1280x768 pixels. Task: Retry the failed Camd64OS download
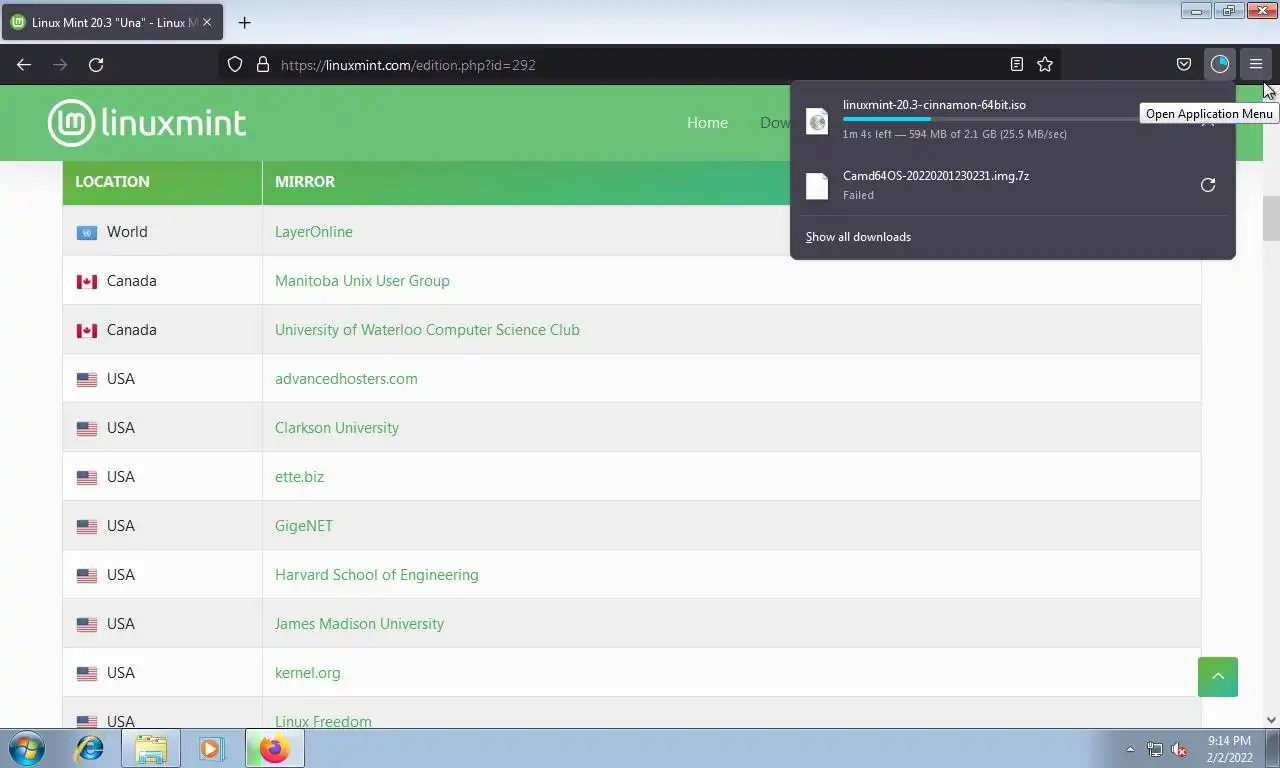coord(1208,185)
